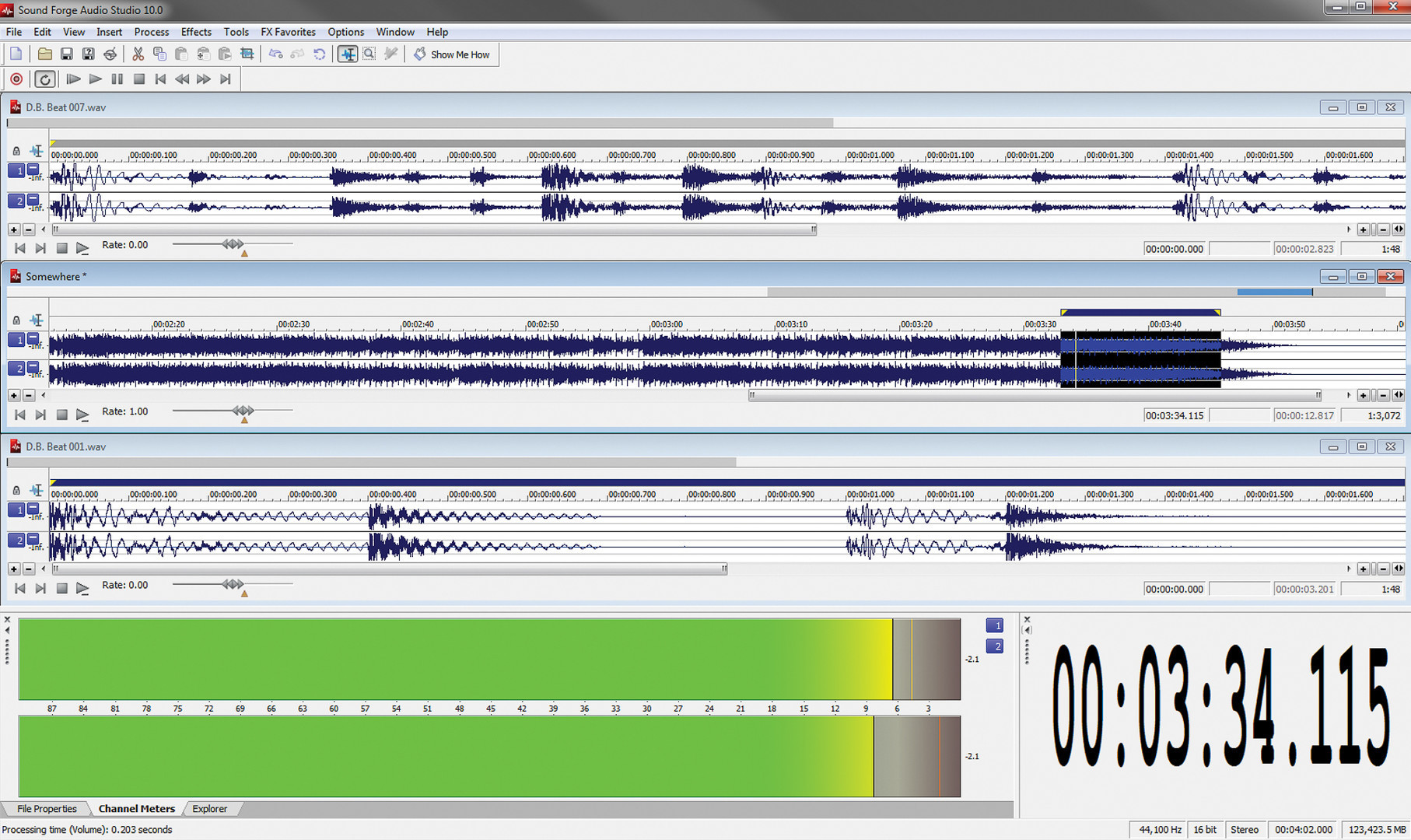Click horizontal scrollbar in D.B. Beat 001
Screen dimensions: 1411x840
pyautogui.click(x=390, y=569)
